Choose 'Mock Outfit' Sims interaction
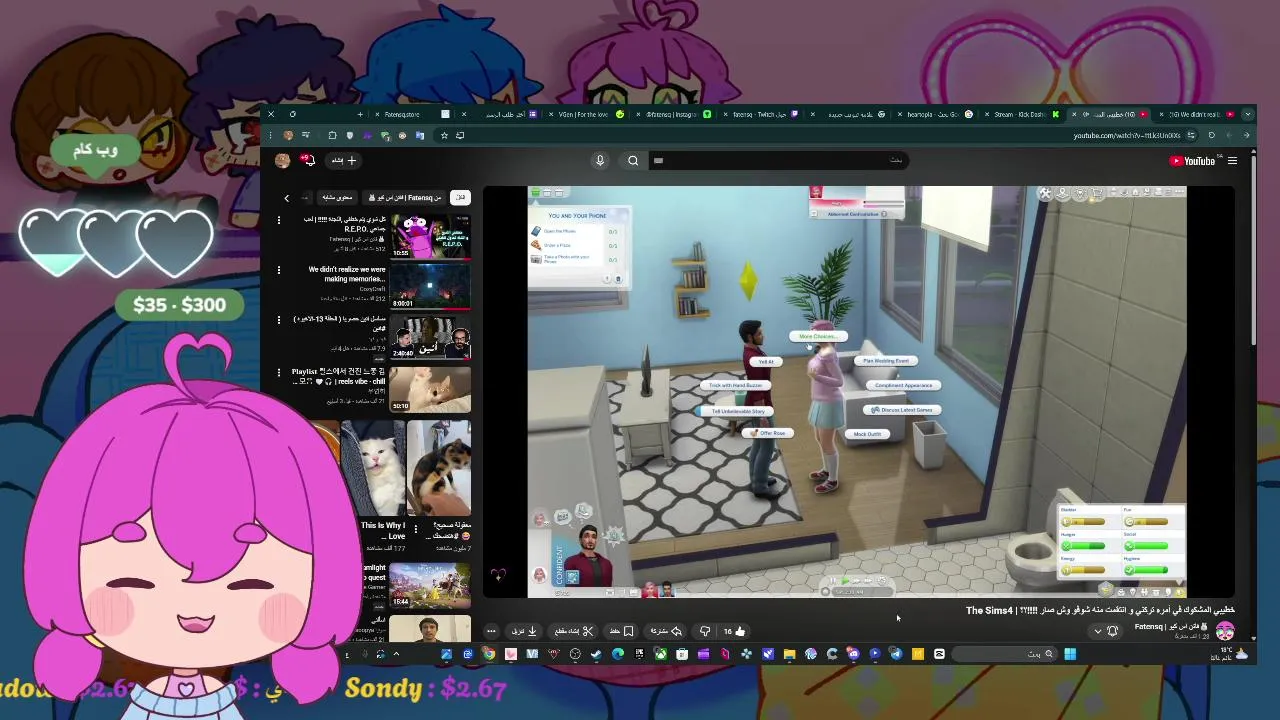Screen dimensions: 1280x720 [x=867, y=434]
